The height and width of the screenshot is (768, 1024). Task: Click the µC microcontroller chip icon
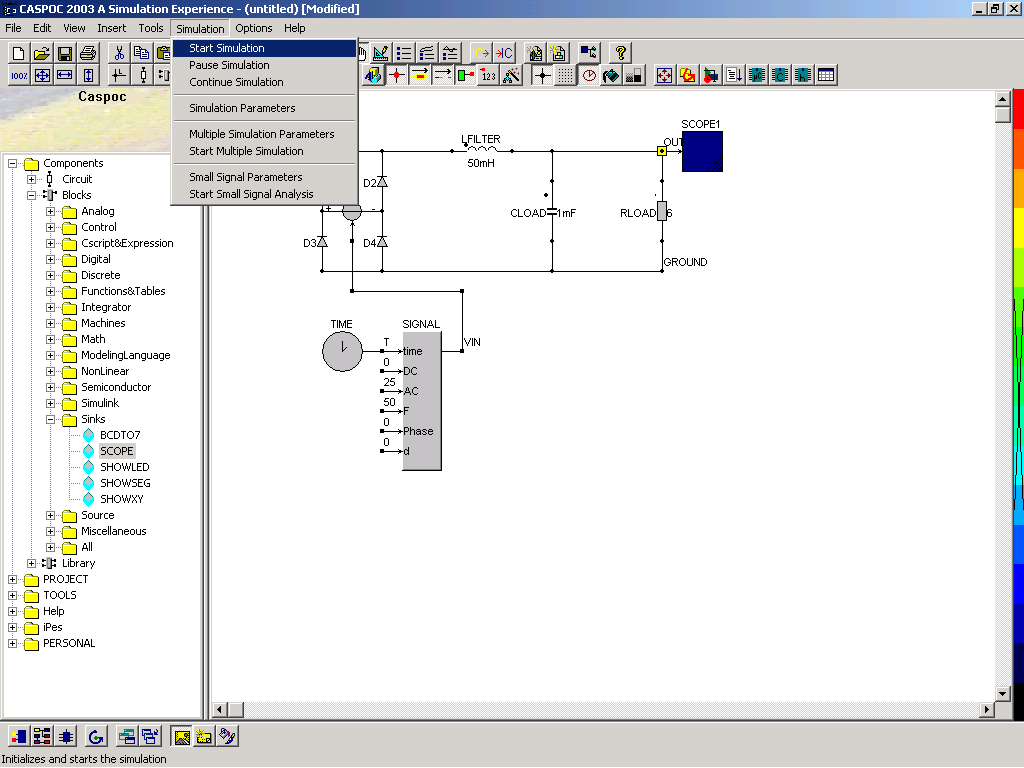tap(757, 76)
